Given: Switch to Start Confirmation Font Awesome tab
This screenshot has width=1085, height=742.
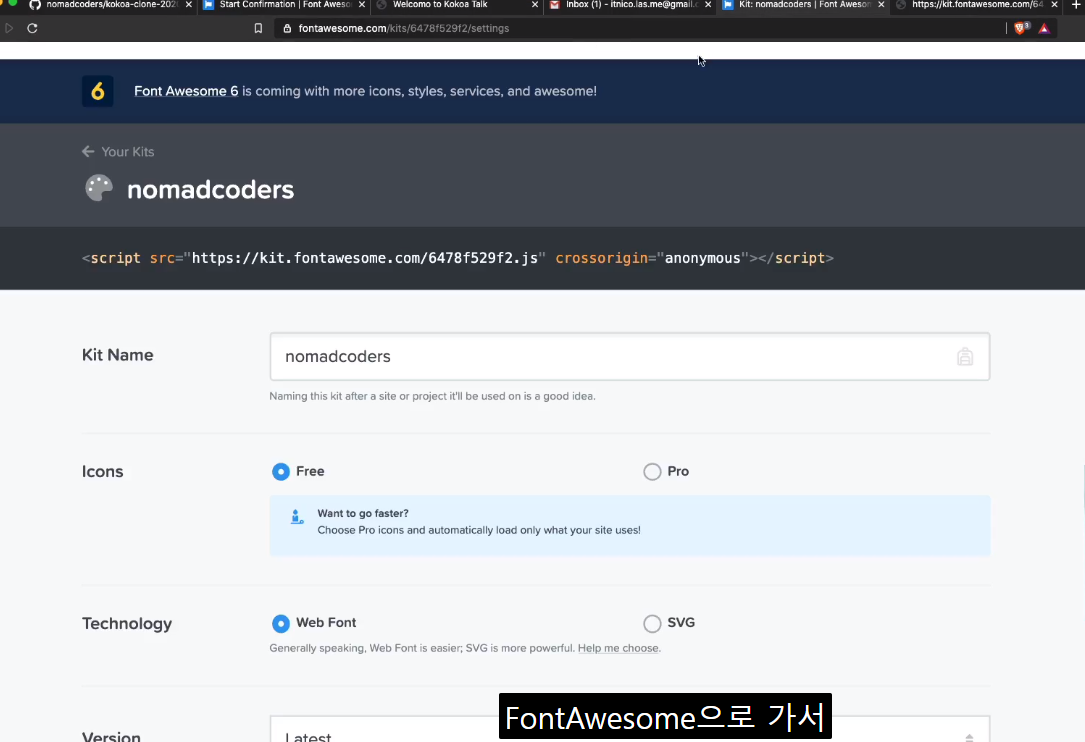Looking at the screenshot, I should (x=284, y=5).
